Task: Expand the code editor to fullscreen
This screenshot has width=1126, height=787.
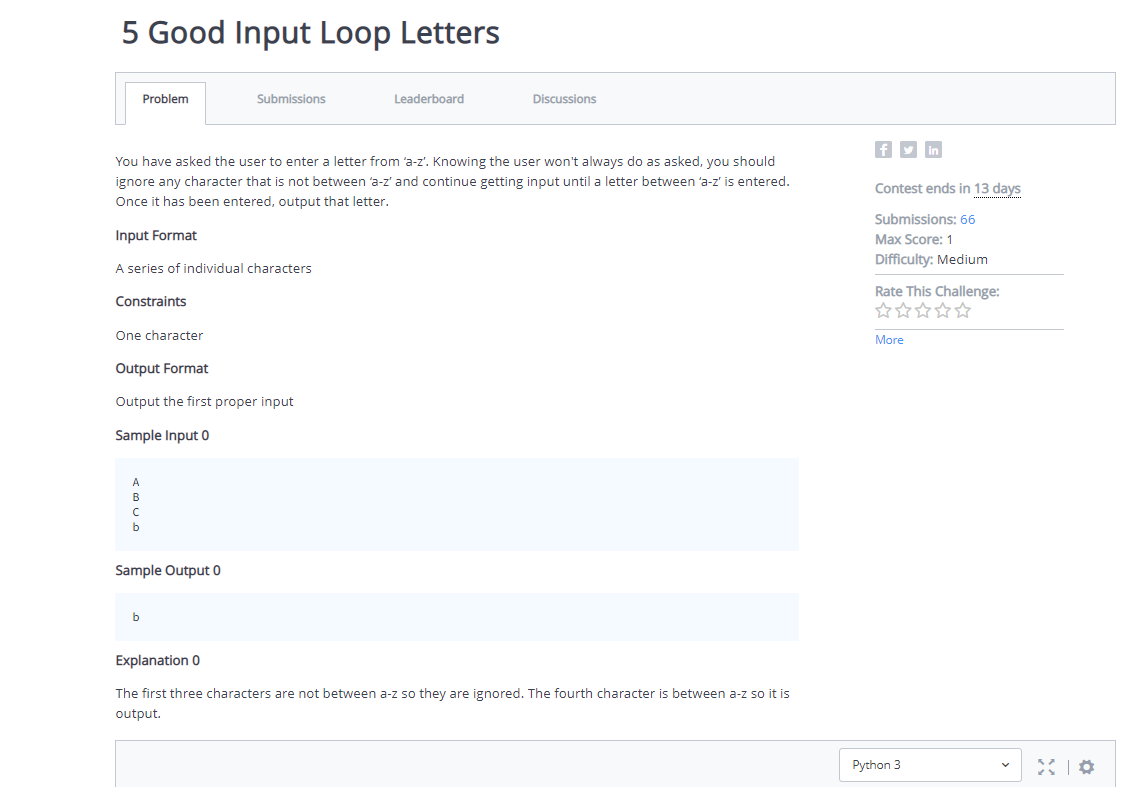Action: [x=1046, y=766]
